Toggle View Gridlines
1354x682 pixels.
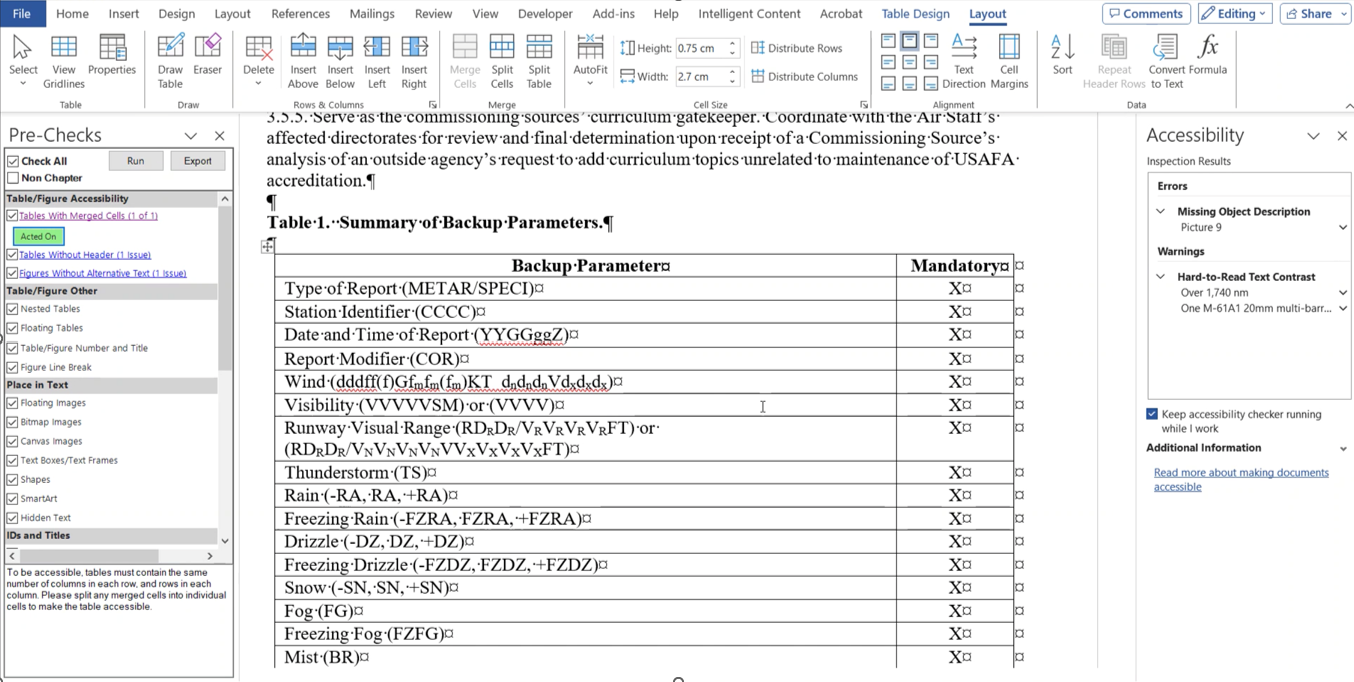64,60
